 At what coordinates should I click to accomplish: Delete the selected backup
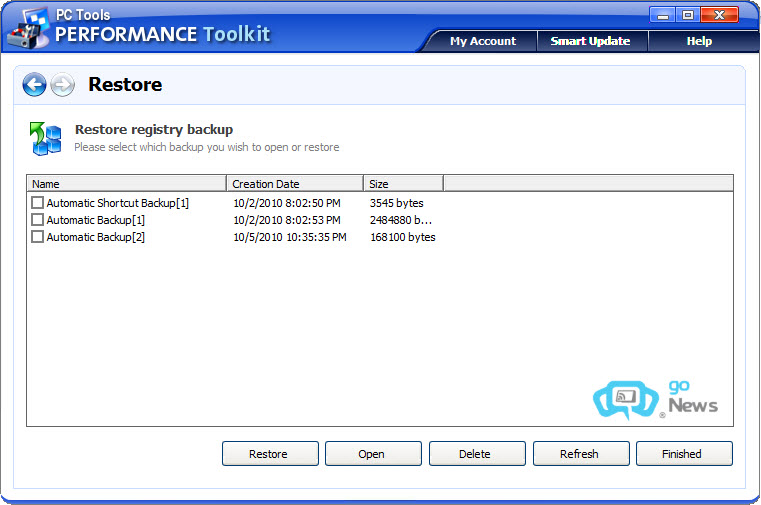click(x=477, y=454)
